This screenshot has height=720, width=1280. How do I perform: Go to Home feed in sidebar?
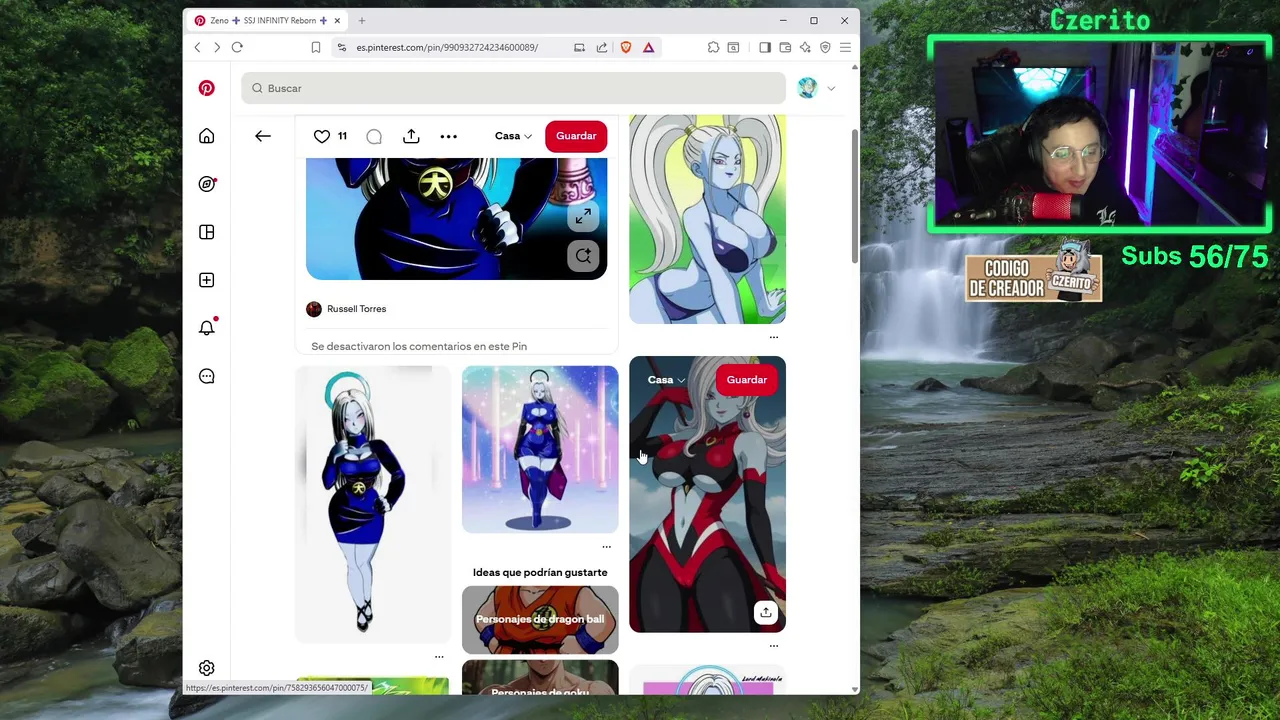[x=206, y=136]
